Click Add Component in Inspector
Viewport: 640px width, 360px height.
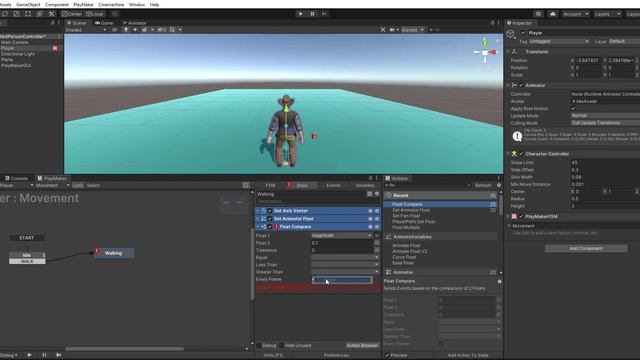[x=586, y=249]
